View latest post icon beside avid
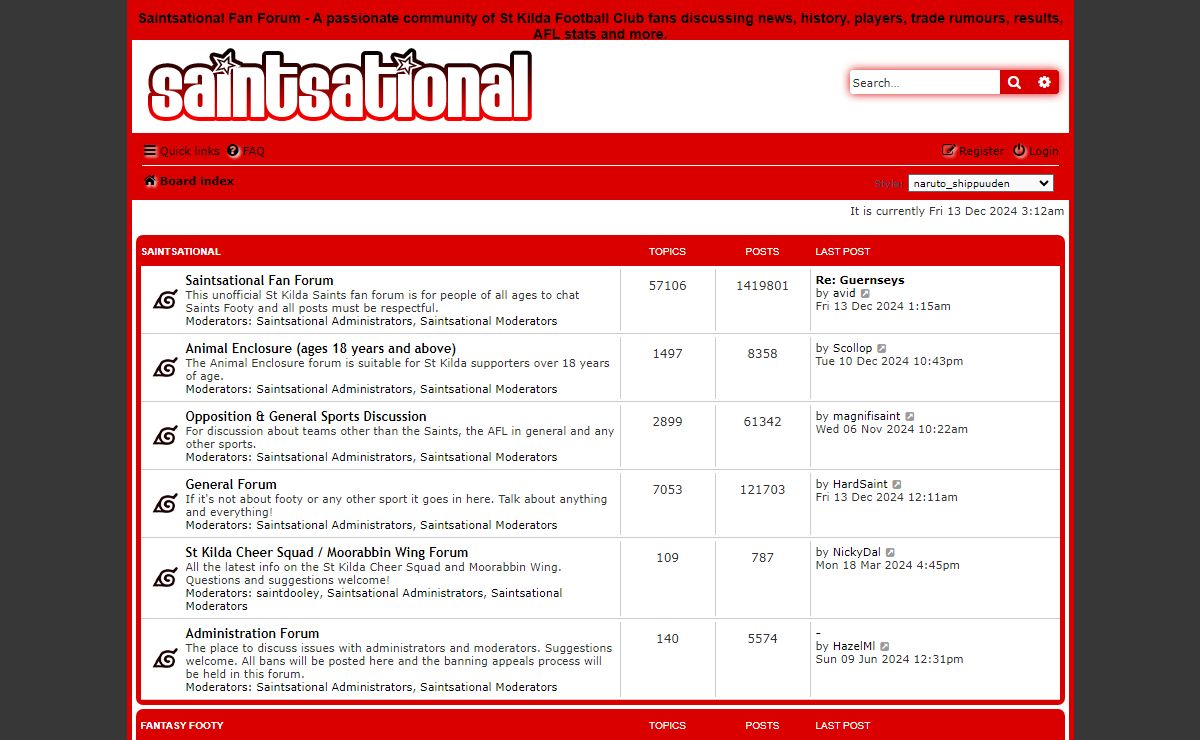This screenshot has width=1200, height=740. click(866, 294)
